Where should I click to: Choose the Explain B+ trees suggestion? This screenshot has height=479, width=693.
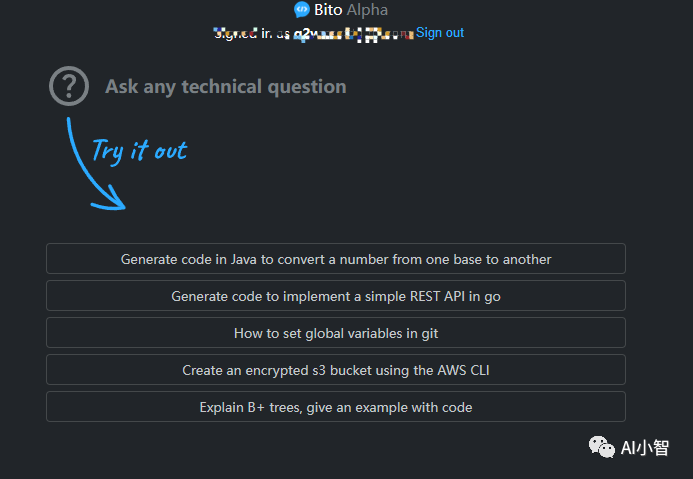pos(336,407)
